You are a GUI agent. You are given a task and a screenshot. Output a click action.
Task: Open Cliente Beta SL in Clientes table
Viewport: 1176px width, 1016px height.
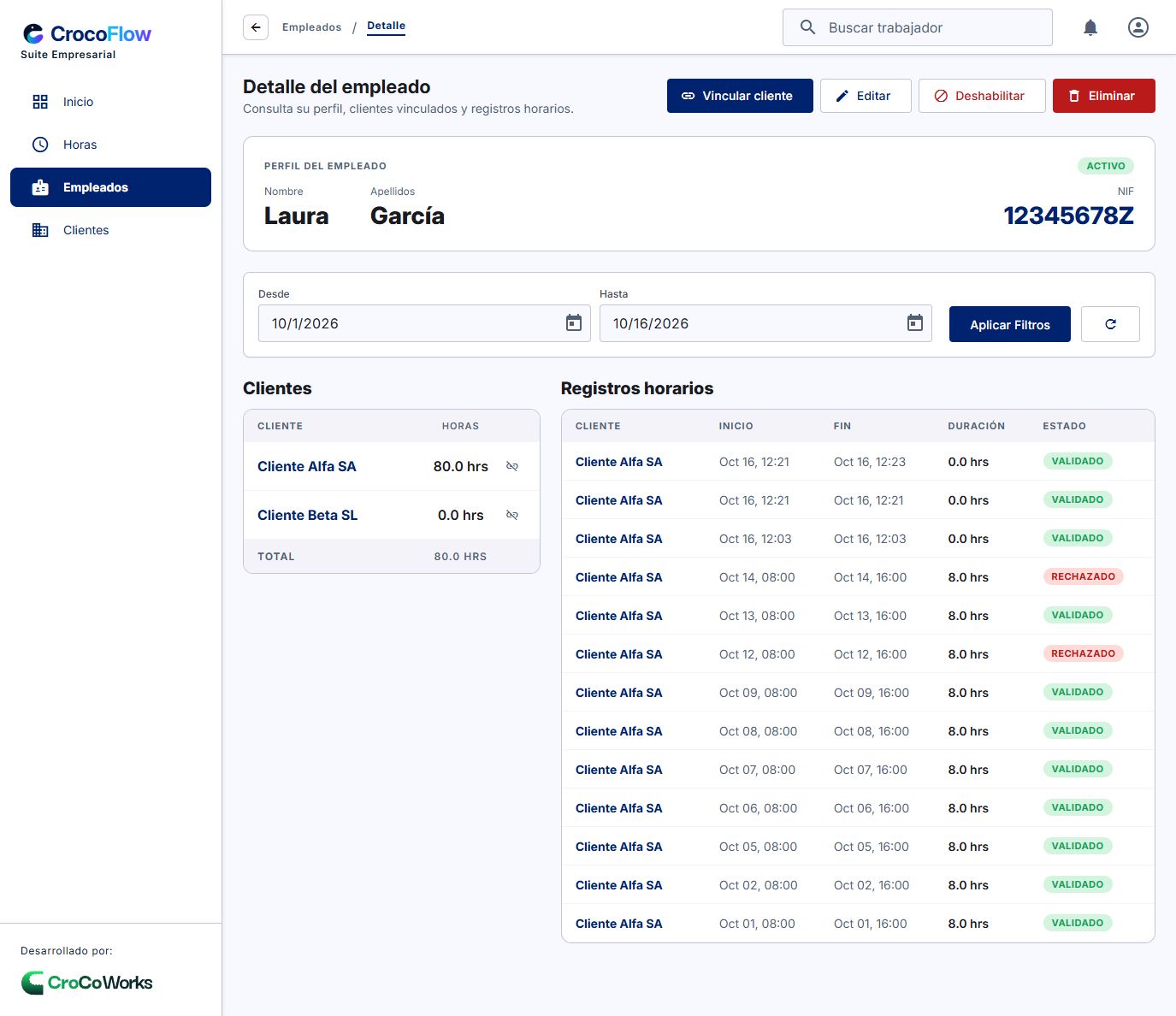point(307,515)
